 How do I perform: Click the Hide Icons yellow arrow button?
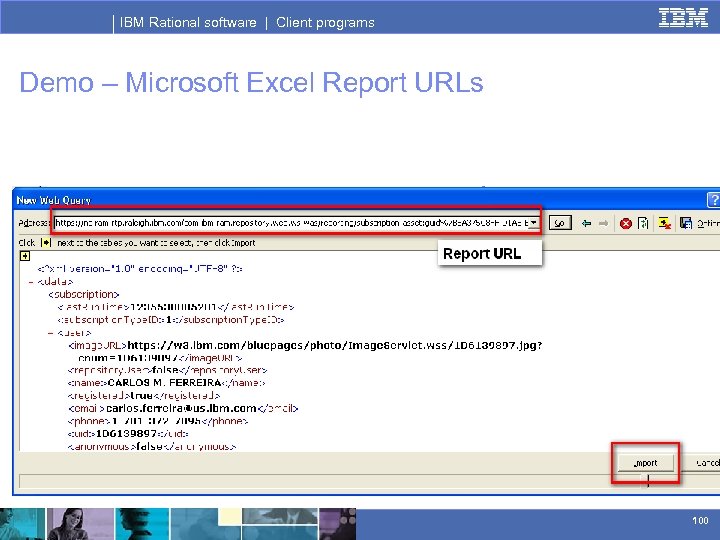(664, 223)
